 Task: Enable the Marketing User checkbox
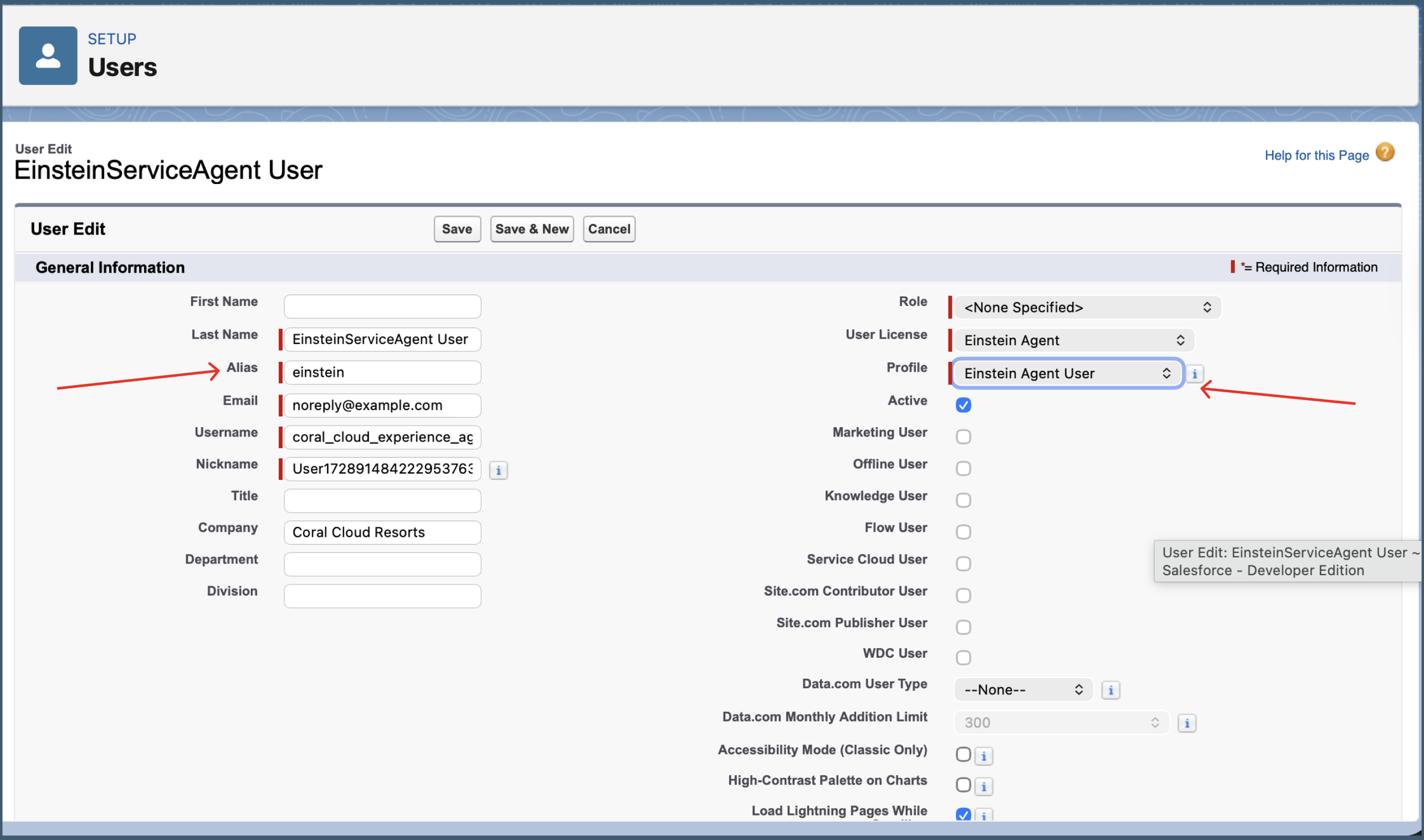(963, 437)
